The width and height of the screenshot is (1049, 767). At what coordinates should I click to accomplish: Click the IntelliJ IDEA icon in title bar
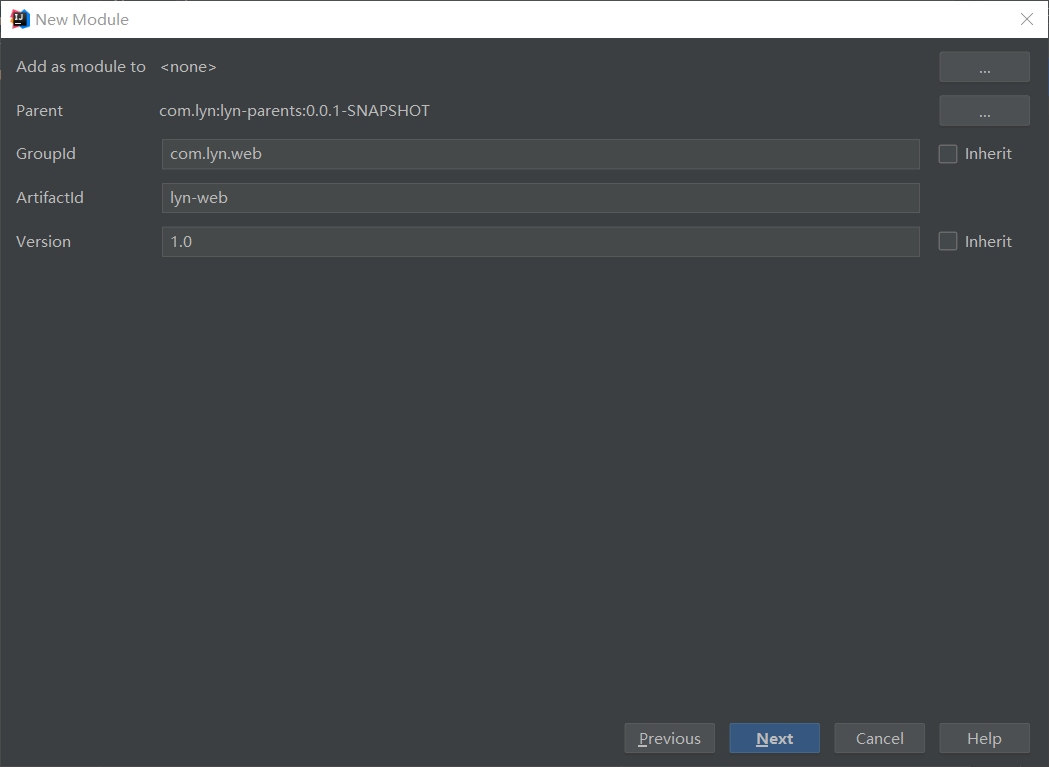[x=20, y=19]
